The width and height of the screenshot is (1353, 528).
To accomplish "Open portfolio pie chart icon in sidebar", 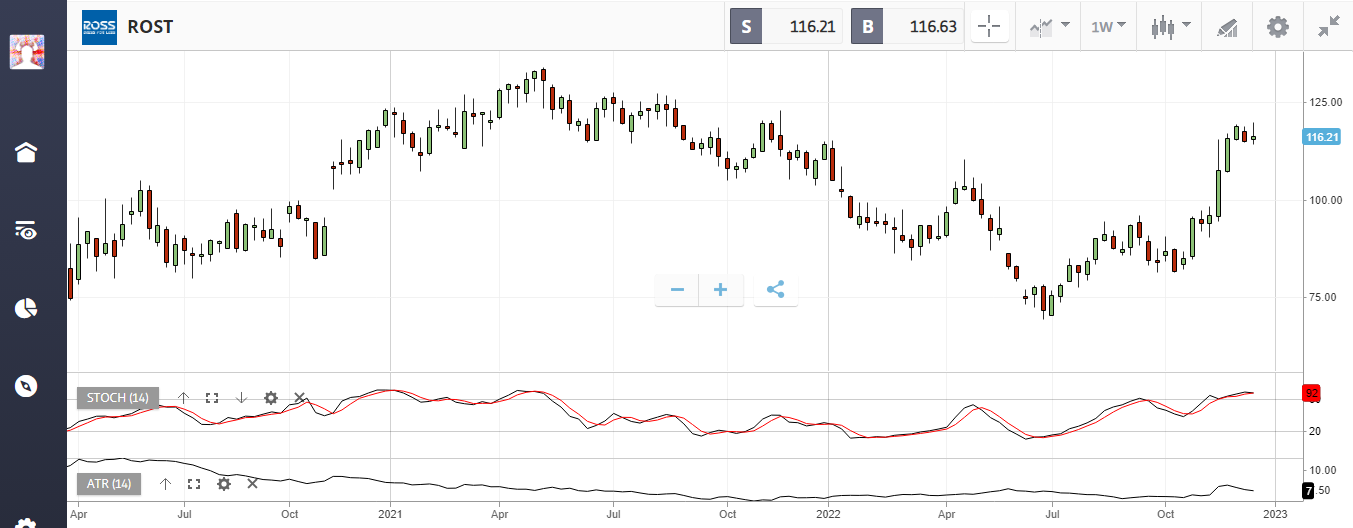I will click(x=26, y=308).
